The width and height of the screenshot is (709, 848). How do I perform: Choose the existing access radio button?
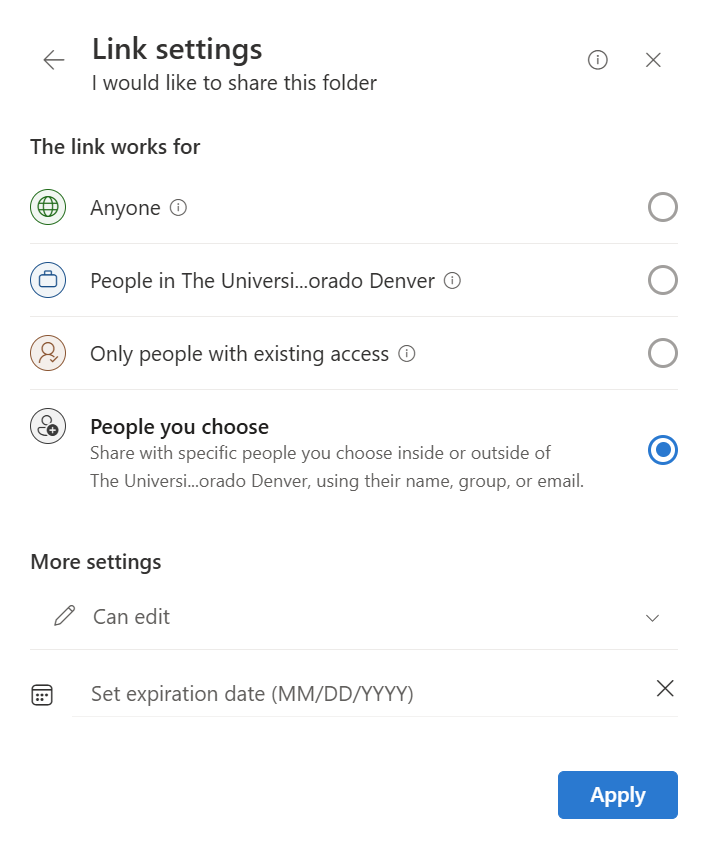pyautogui.click(x=662, y=353)
